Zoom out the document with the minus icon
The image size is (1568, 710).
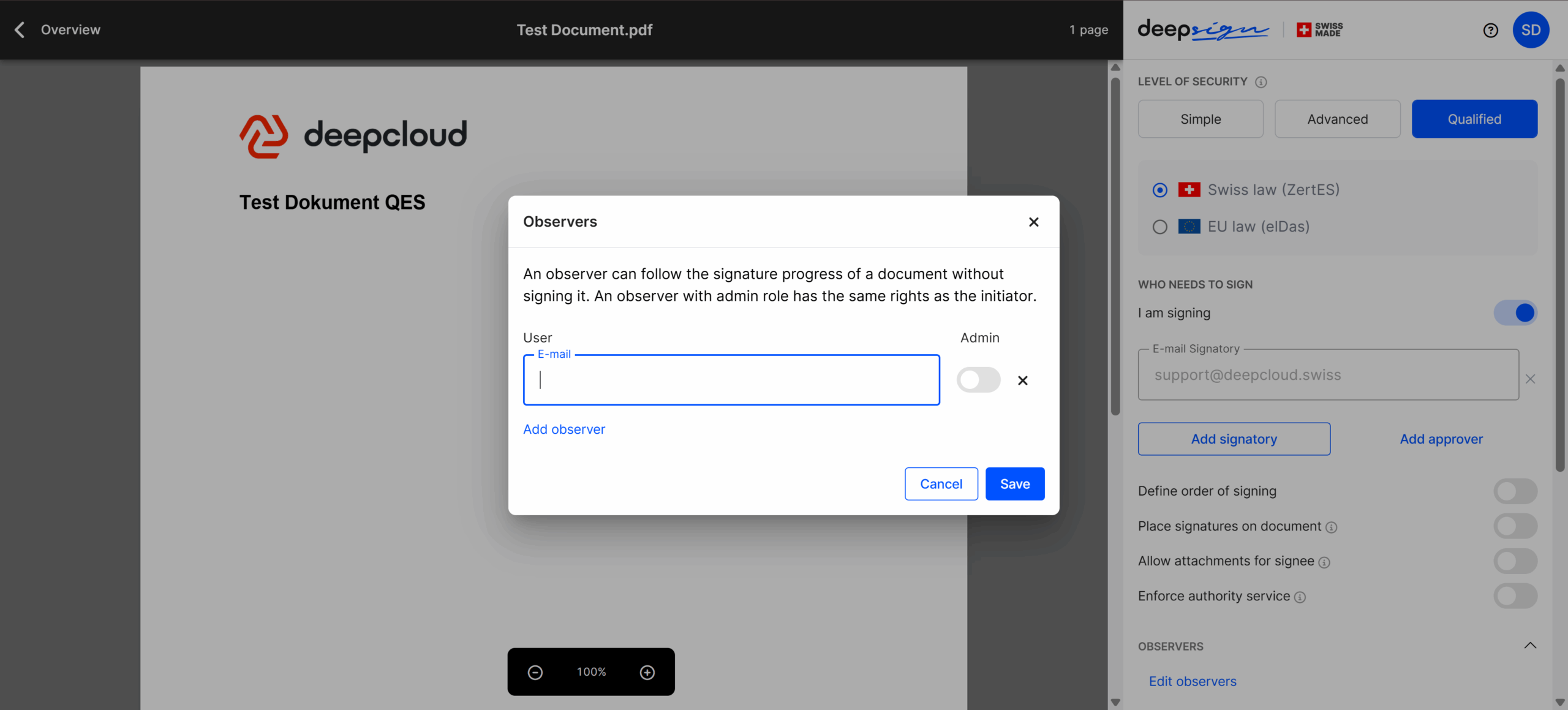(x=535, y=672)
